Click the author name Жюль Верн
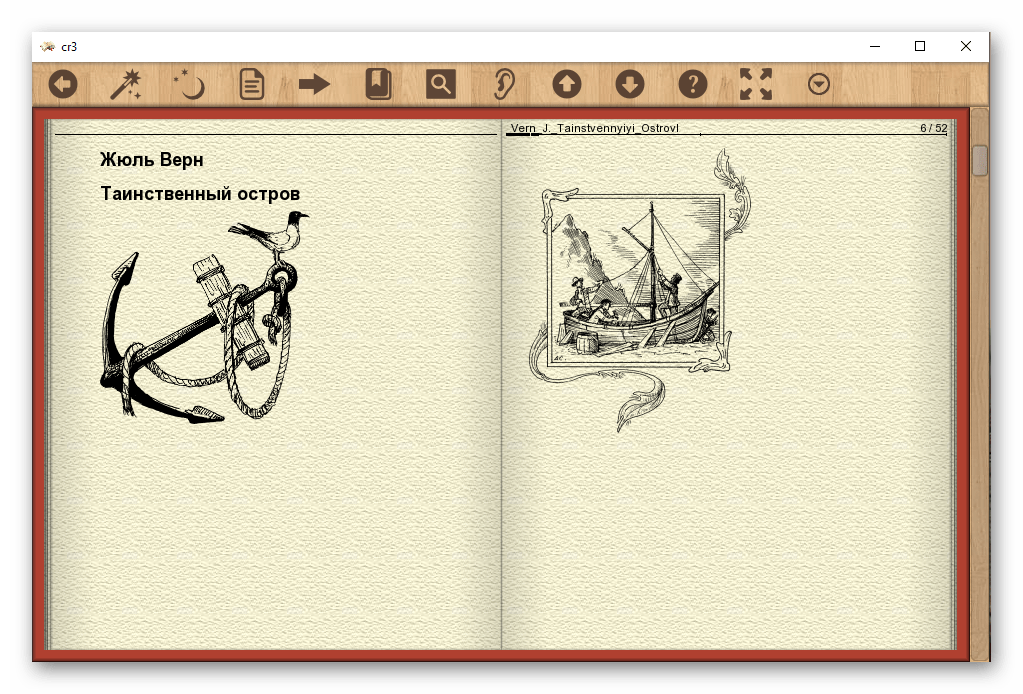This screenshot has height=694, width=1023. pyautogui.click(x=151, y=160)
